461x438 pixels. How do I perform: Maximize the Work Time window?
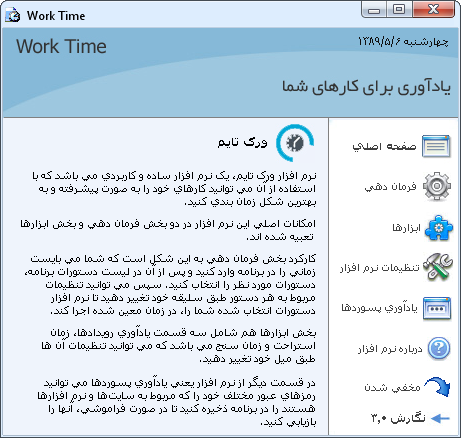pos(399,9)
